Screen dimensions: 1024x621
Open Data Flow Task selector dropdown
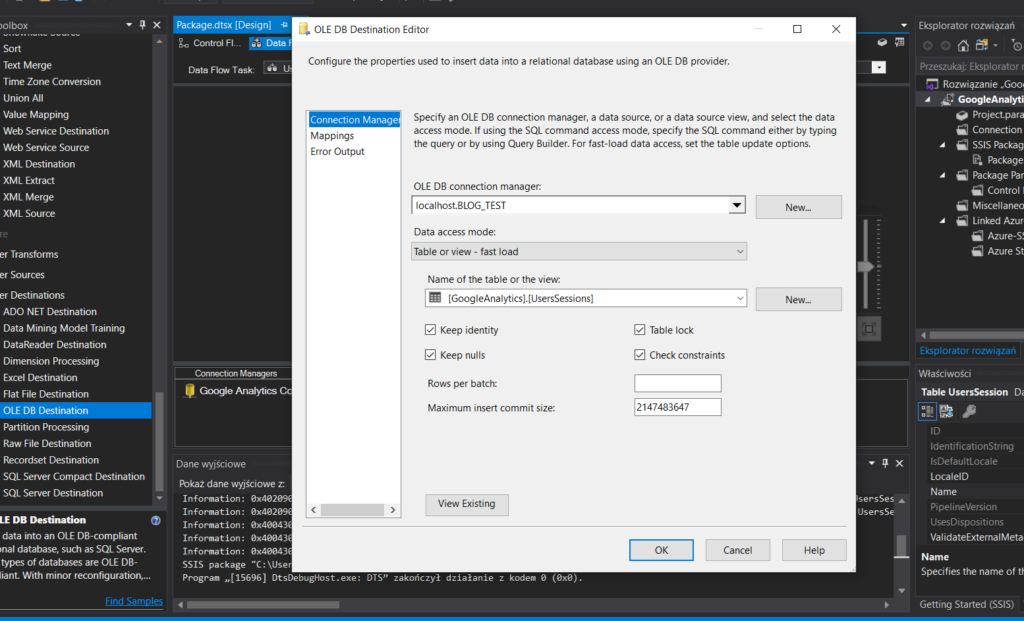(879, 67)
